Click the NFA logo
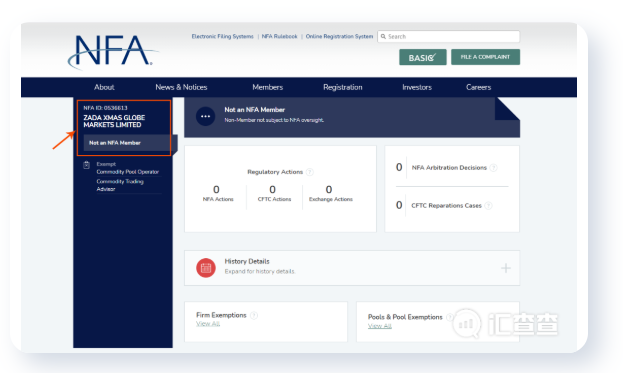 (x=113, y=52)
